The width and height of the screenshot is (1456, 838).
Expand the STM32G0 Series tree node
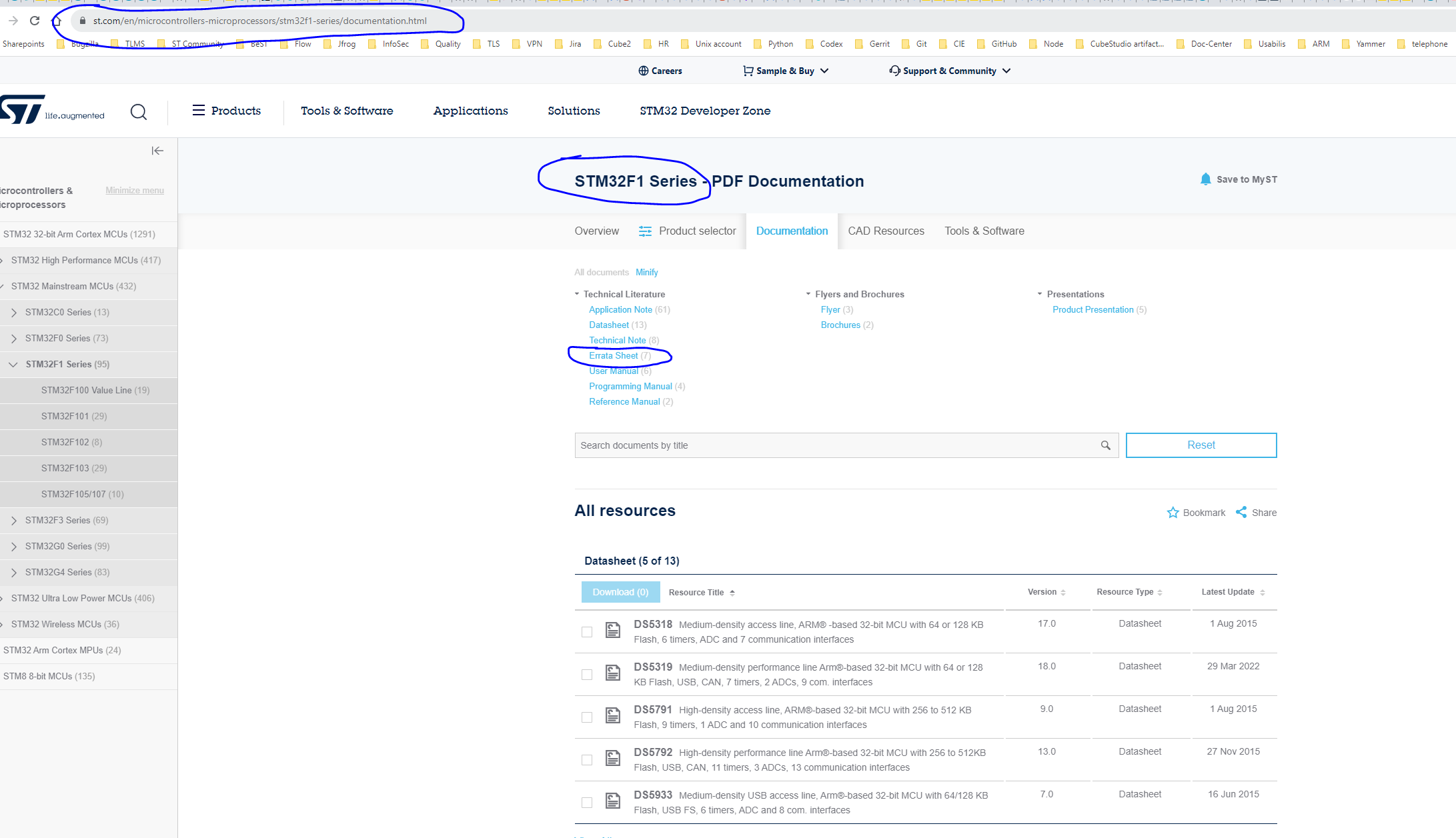[x=14, y=547]
